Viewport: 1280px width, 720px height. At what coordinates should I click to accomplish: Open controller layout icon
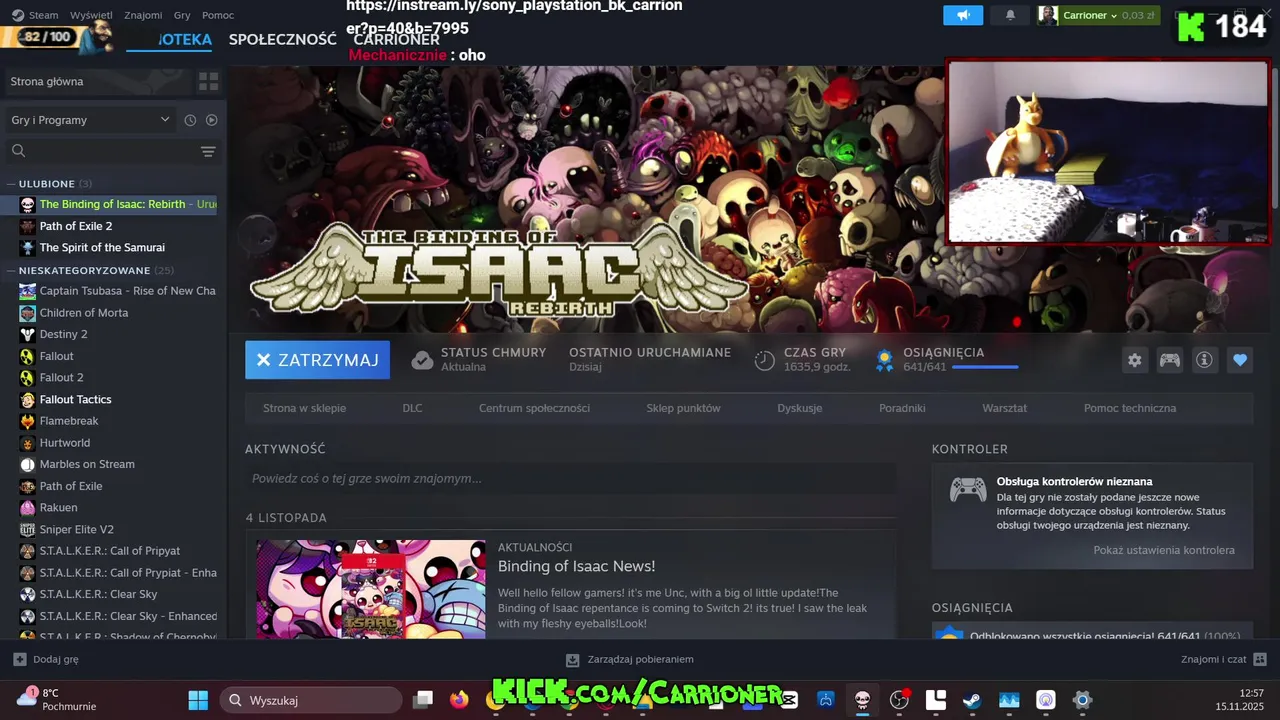(x=1169, y=360)
